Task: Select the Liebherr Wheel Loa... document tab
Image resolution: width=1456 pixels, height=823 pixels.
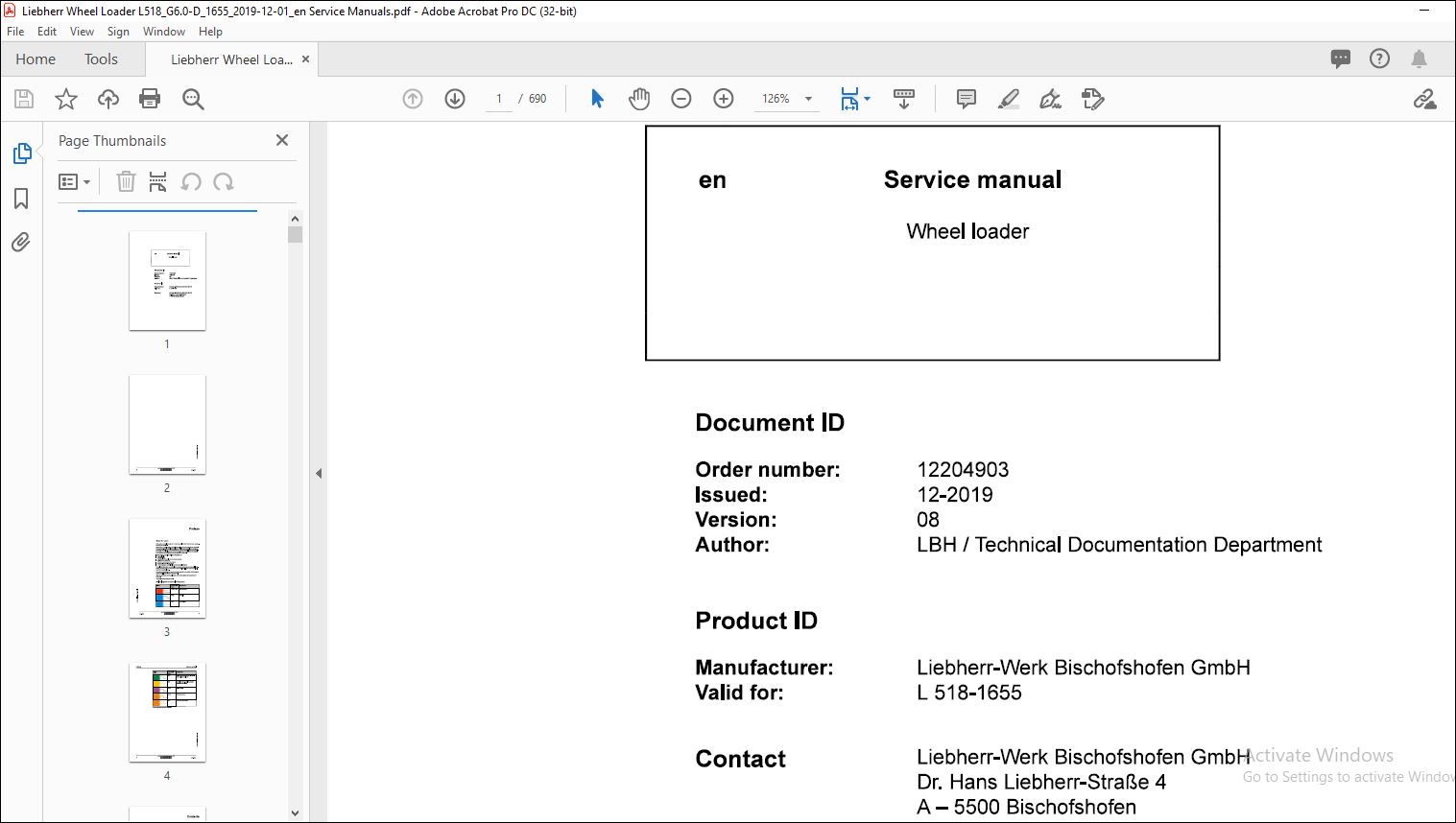Action: point(231,59)
